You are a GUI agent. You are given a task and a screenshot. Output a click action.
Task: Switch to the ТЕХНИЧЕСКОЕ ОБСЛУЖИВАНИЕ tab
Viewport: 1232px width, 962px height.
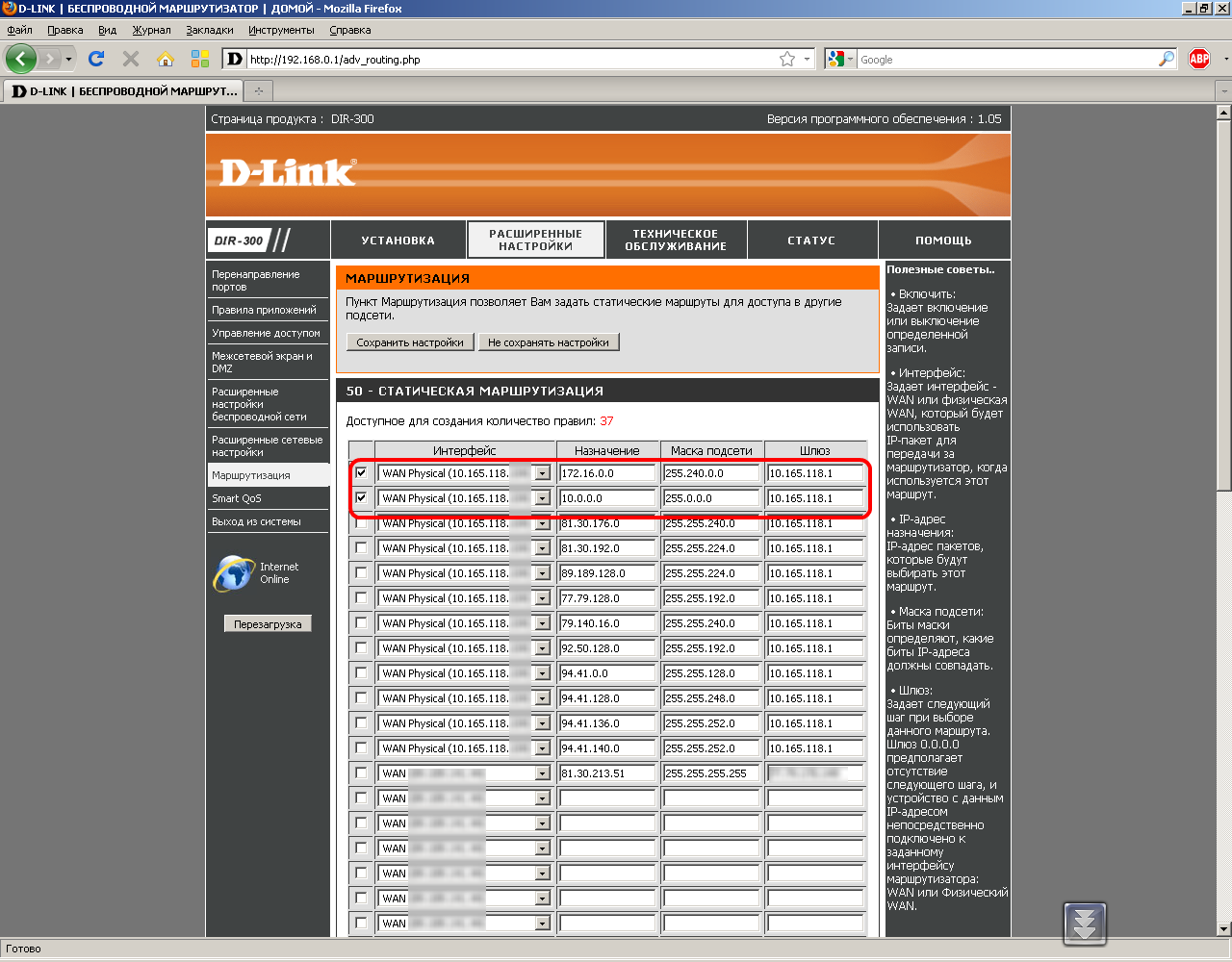[x=676, y=240]
